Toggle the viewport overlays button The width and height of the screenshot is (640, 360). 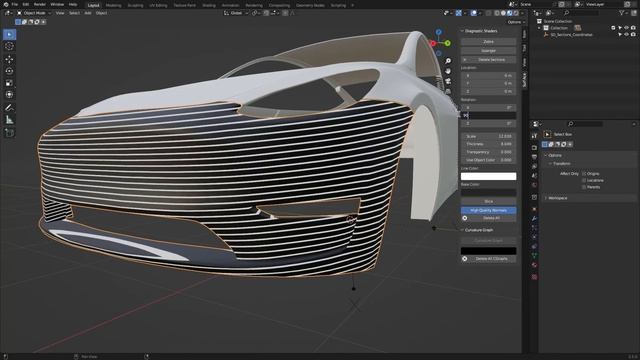(x=473, y=13)
